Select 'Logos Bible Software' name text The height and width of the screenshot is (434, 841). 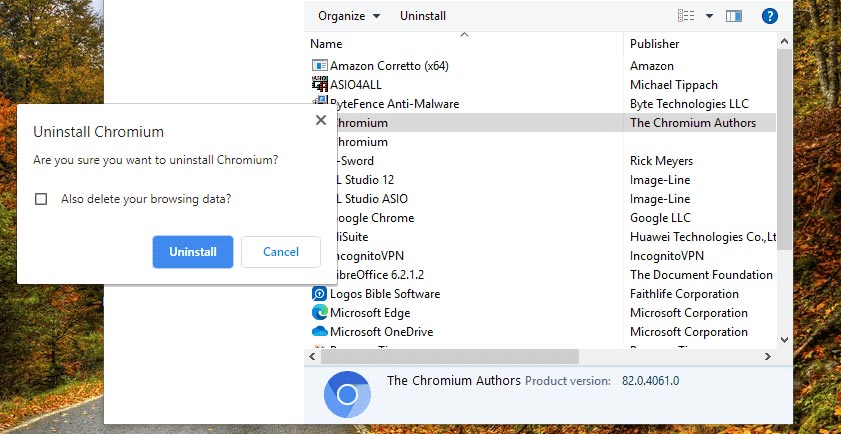coord(385,294)
